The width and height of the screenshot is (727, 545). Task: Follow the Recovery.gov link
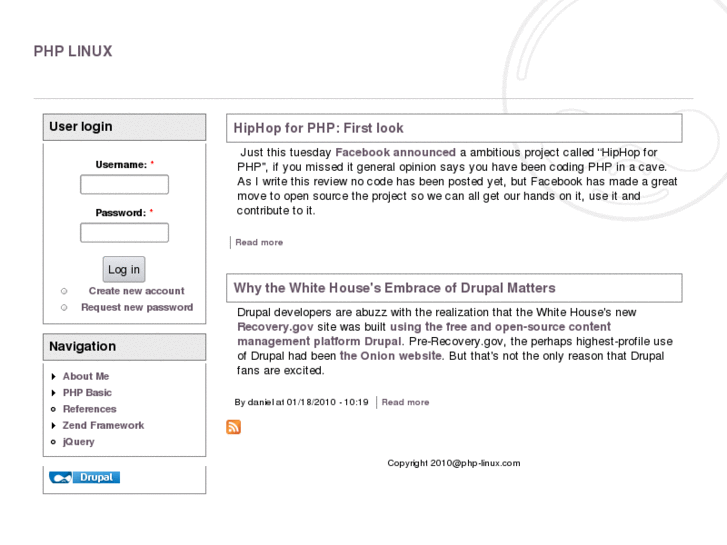pos(275,327)
